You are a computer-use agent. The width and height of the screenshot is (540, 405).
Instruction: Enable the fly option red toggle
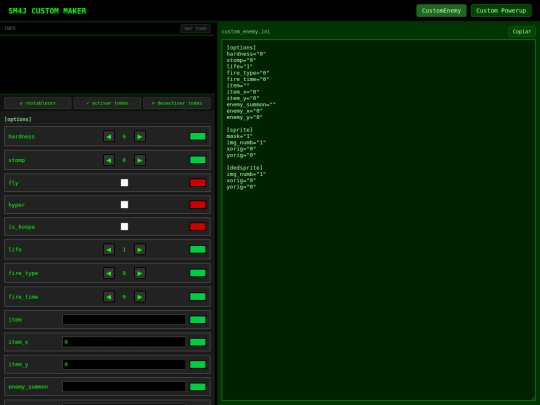click(198, 183)
